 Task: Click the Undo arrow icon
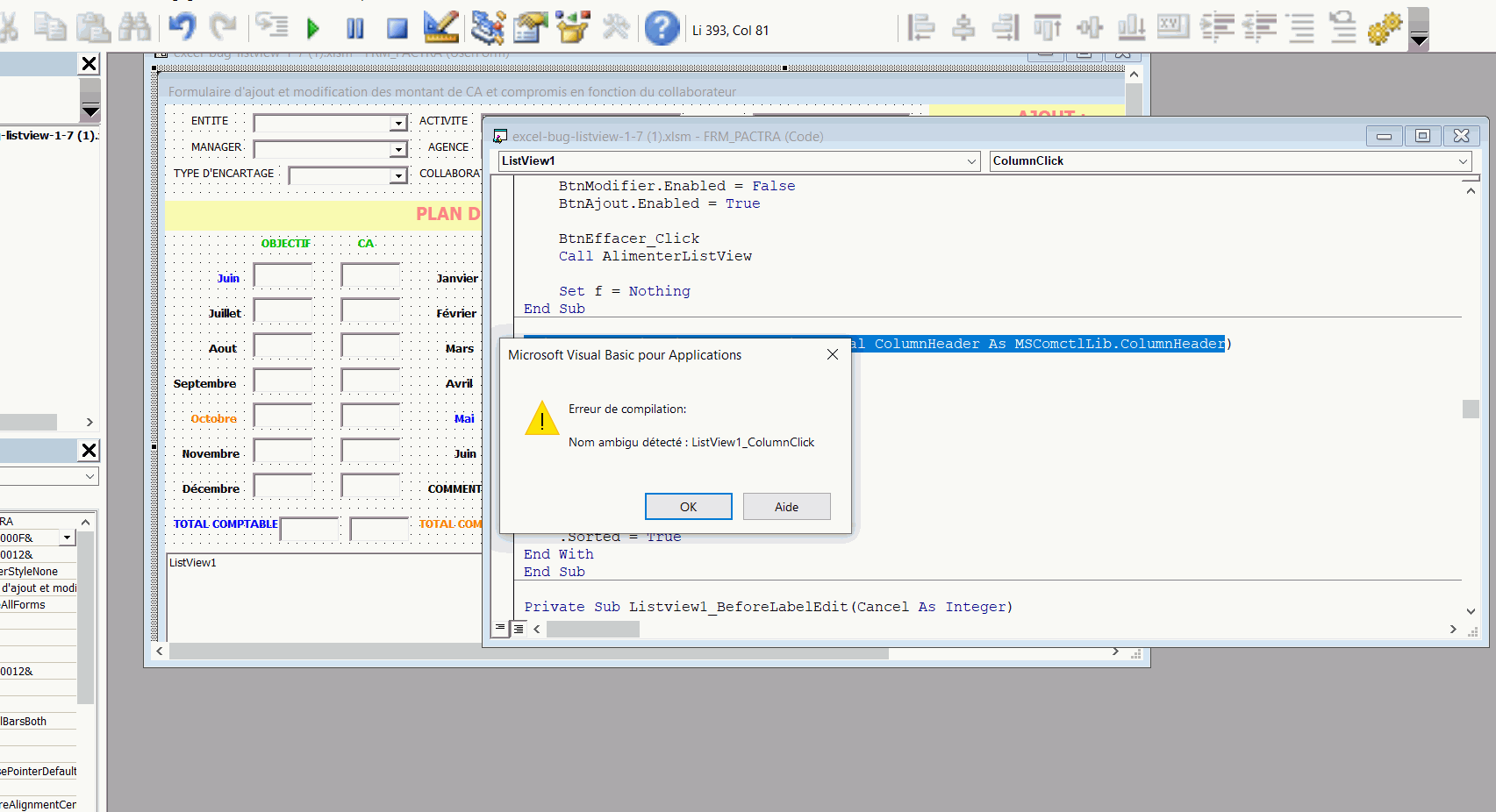pyautogui.click(x=182, y=28)
